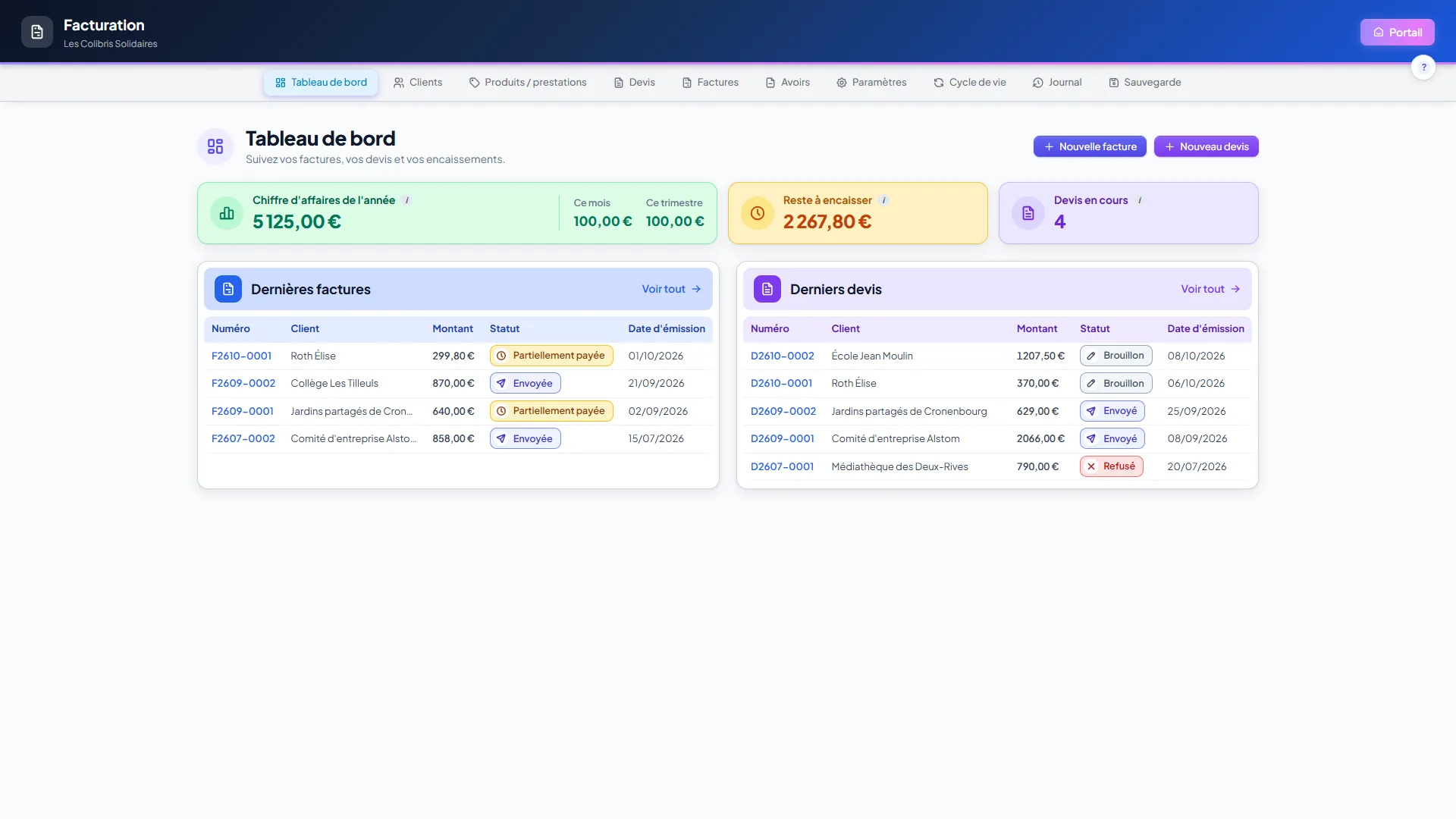The width and height of the screenshot is (1456, 819).
Task: Click the clock icon in Reste à encaisser card
Action: click(x=758, y=213)
